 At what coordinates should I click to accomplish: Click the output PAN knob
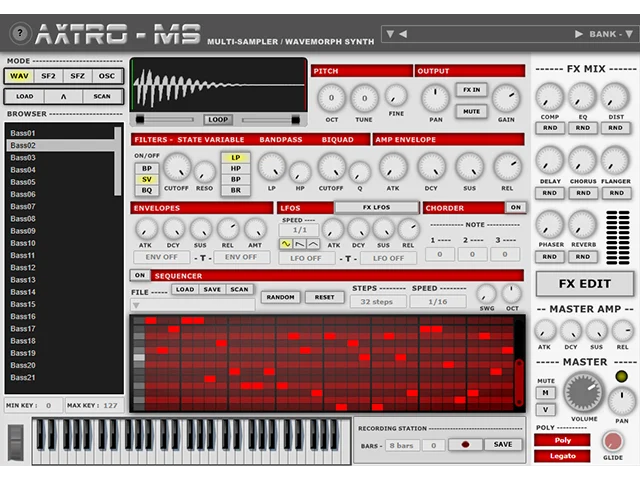pos(435,98)
